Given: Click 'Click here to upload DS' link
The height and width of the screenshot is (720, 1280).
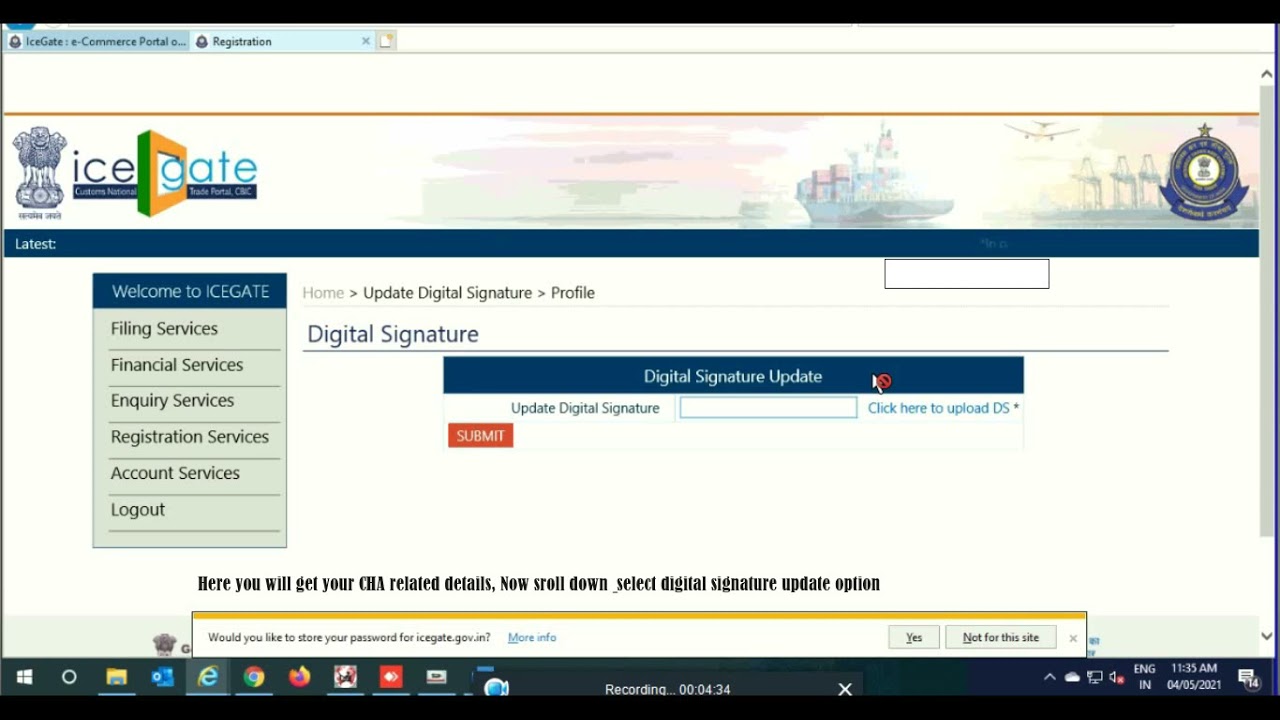Looking at the screenshot, I should 938,408.
